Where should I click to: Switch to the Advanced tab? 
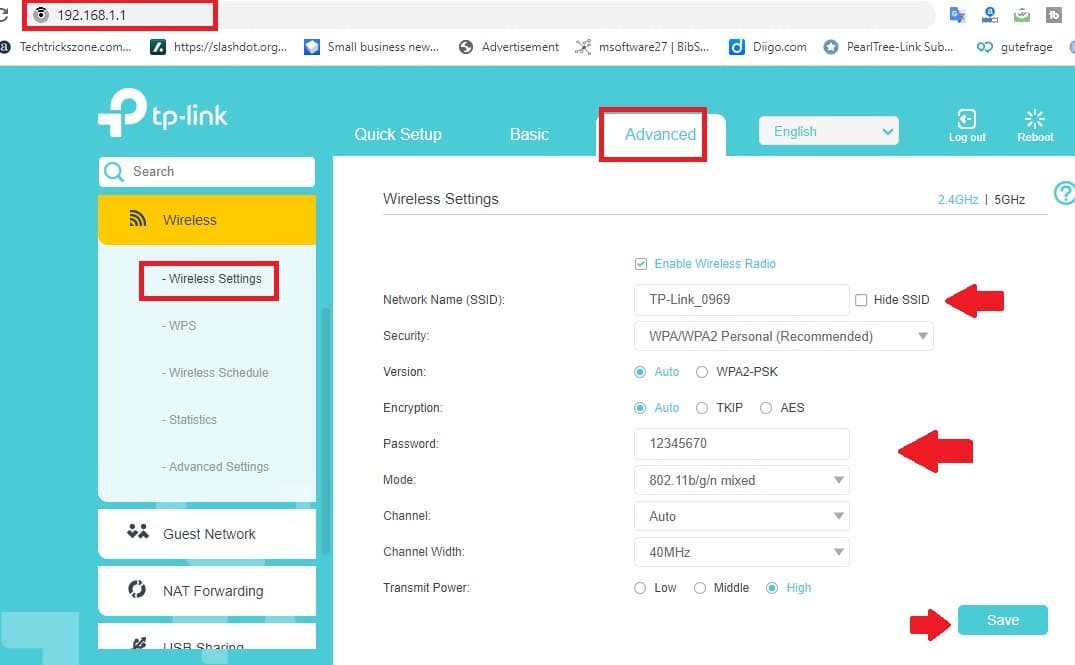pos(660,134)
